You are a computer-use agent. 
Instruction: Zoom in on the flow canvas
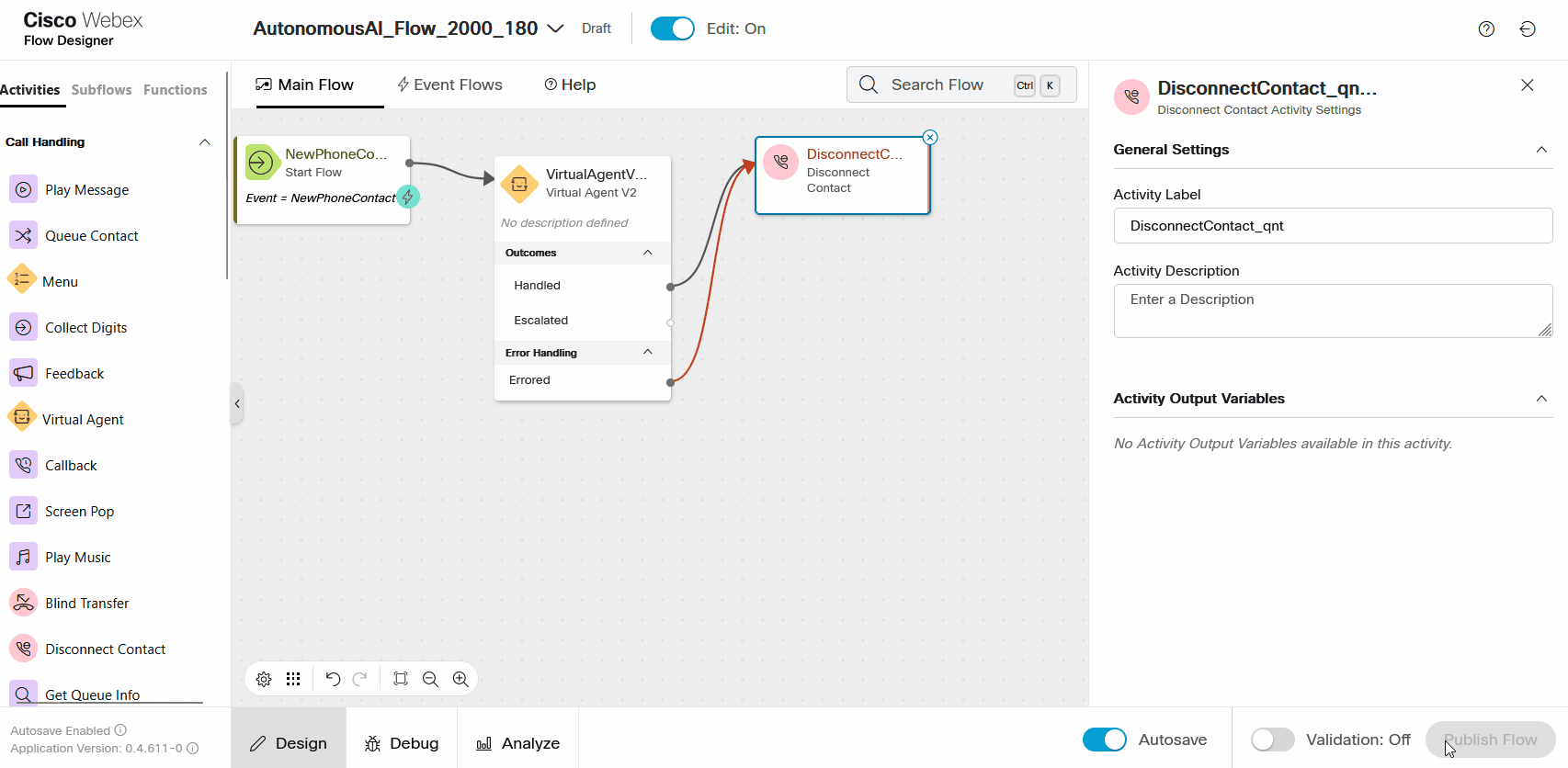click(x=460, y=679)
